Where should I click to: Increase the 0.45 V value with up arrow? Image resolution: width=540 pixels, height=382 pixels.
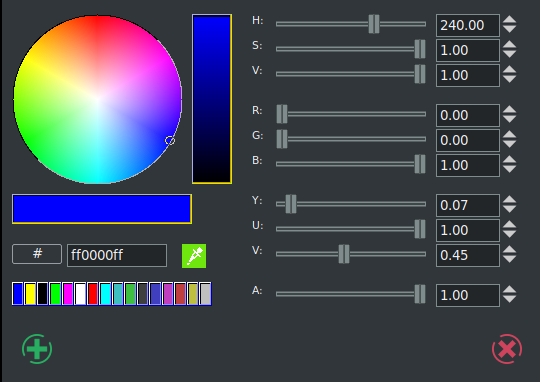[x=509, y=250]
